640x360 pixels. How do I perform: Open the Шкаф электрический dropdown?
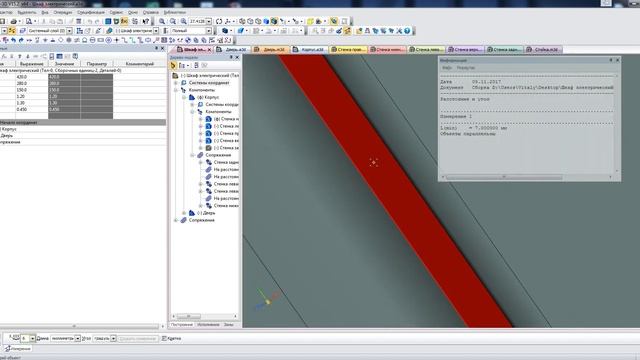(156, 31)
